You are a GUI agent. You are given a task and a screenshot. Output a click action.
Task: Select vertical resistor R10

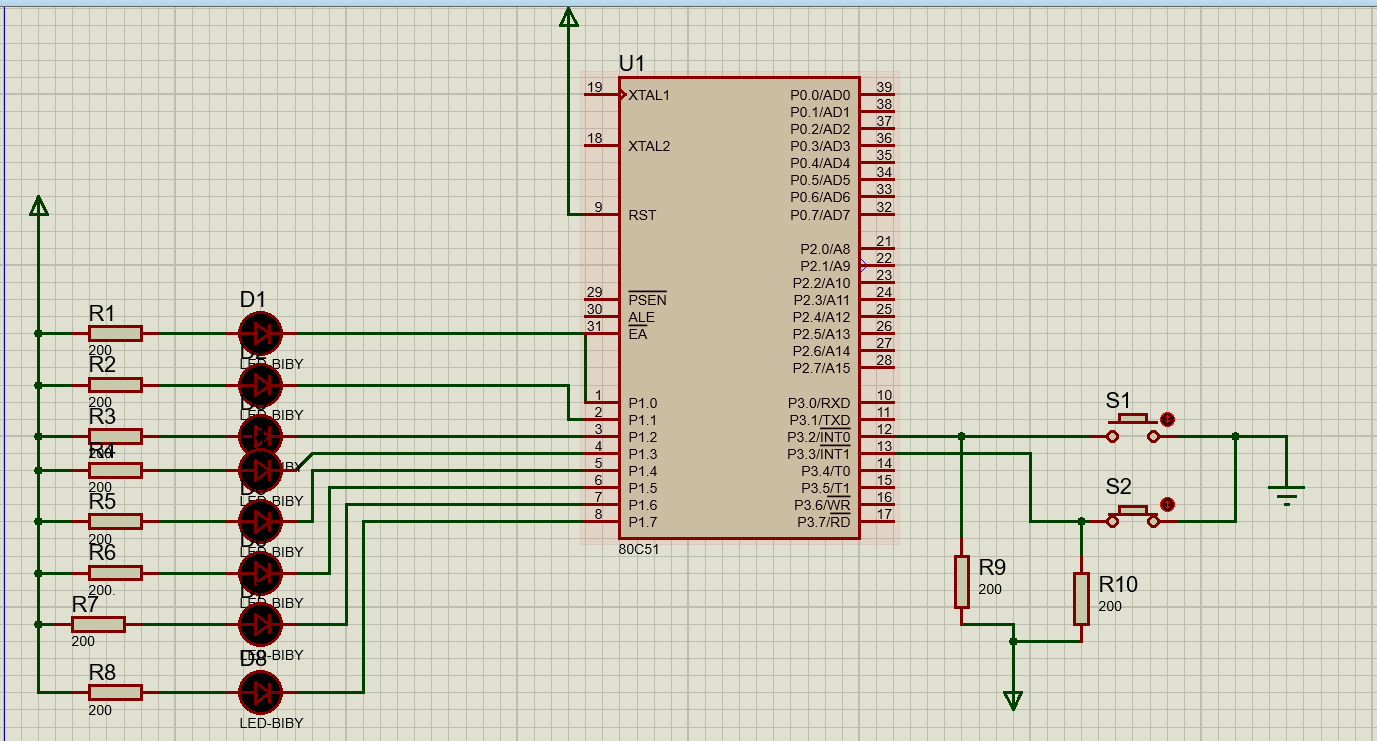tap(1081, 598)
